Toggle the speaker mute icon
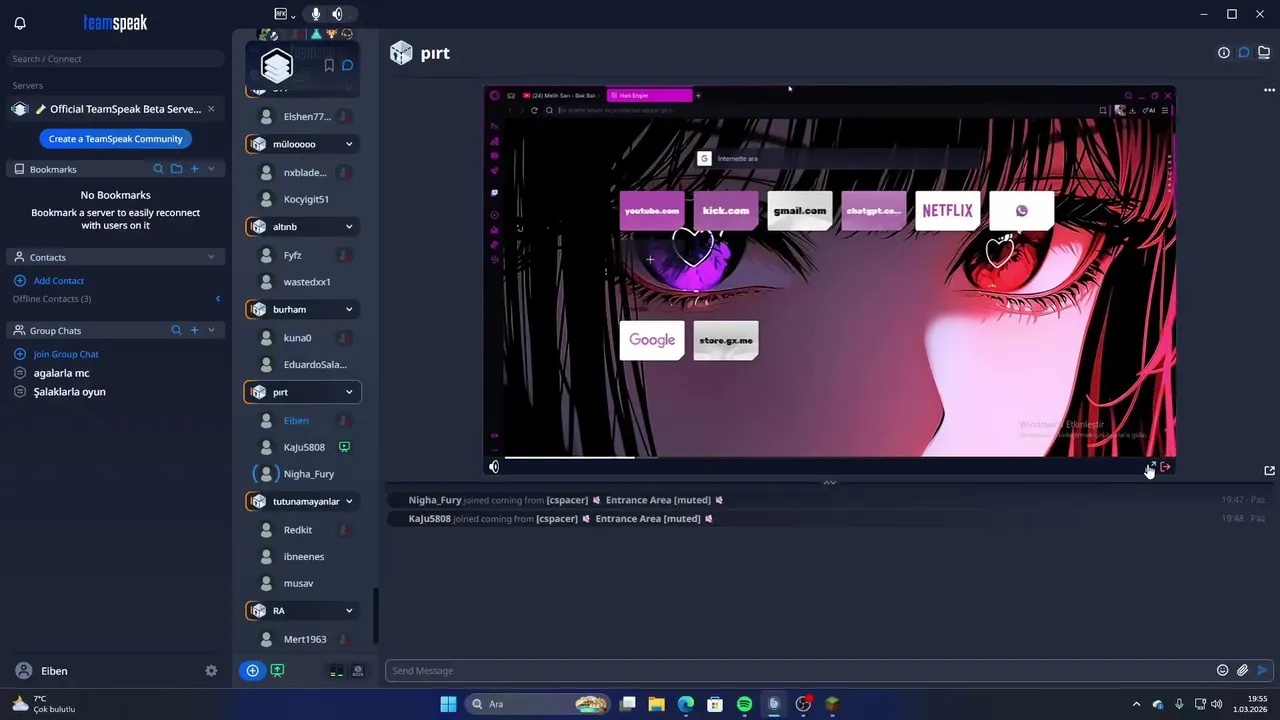The image size is (1280, 720). point(338,14)
